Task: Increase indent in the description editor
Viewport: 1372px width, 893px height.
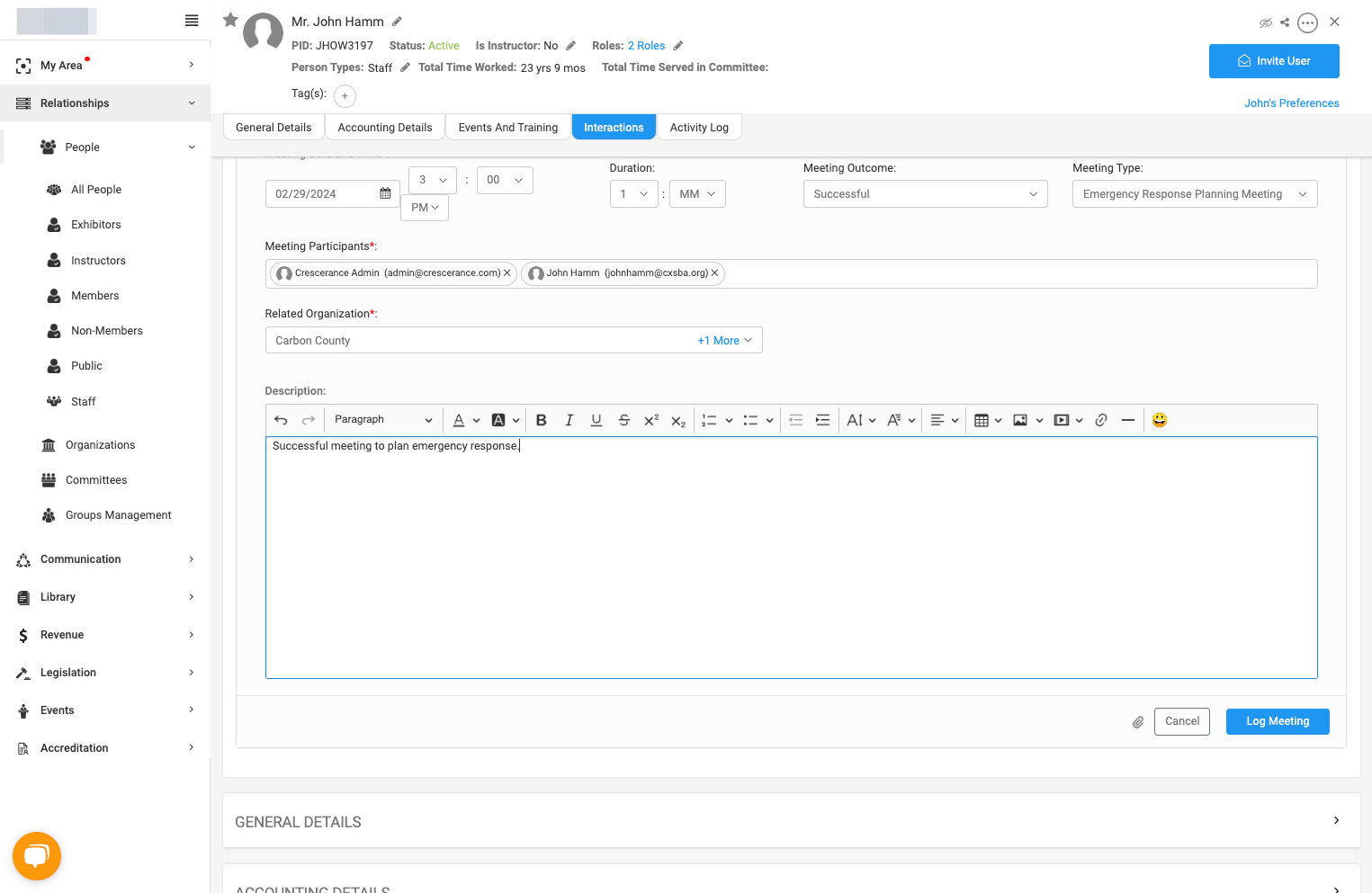Action: point(822,420)
